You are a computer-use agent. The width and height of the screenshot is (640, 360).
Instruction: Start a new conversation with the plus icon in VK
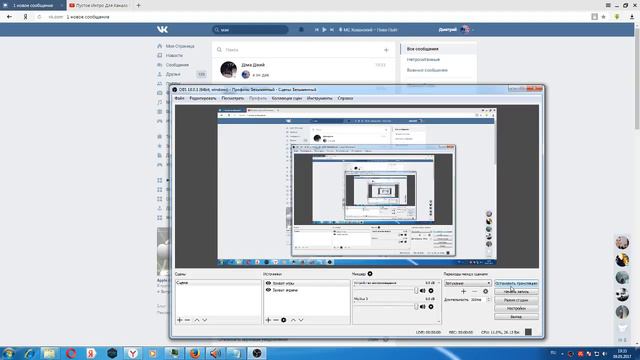[386, 50]
